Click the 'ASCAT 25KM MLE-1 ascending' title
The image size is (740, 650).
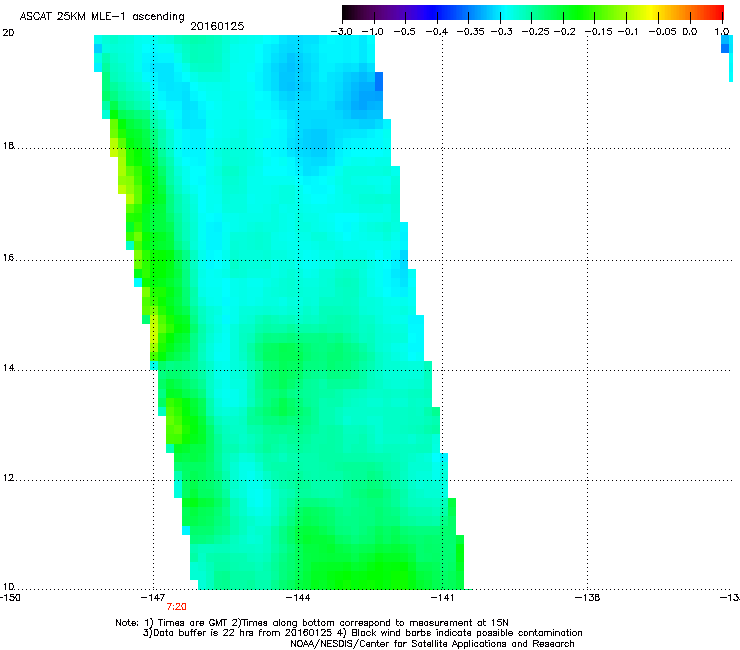pos(102,17)
